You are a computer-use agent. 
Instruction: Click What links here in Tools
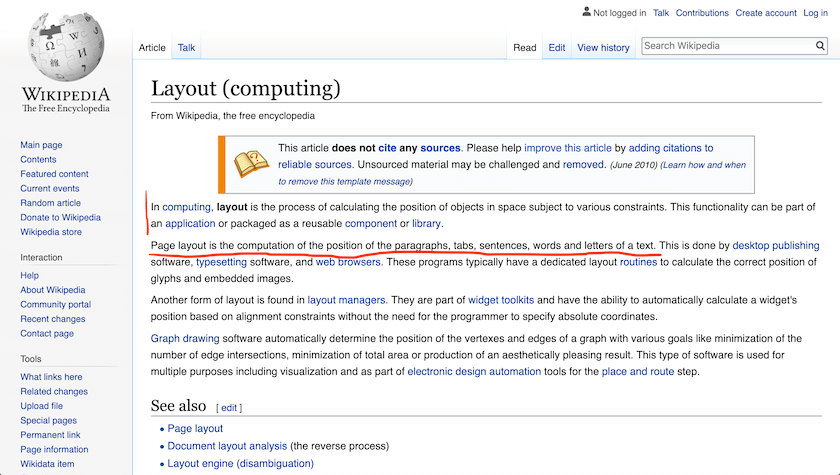[x=51, y=377]
